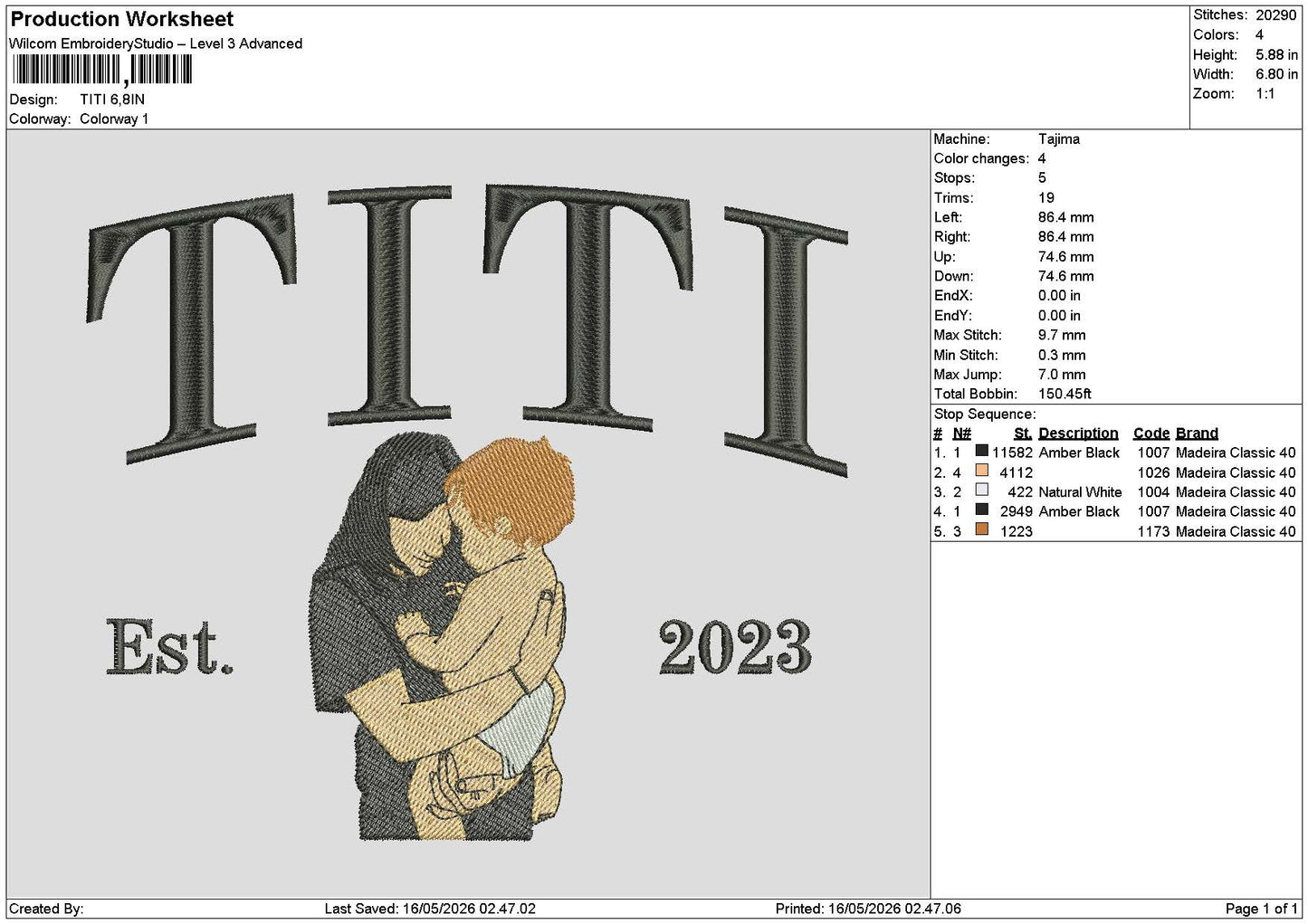Click the Zoom value '1:1'
1308x924 pixels.
(1265, 94)
